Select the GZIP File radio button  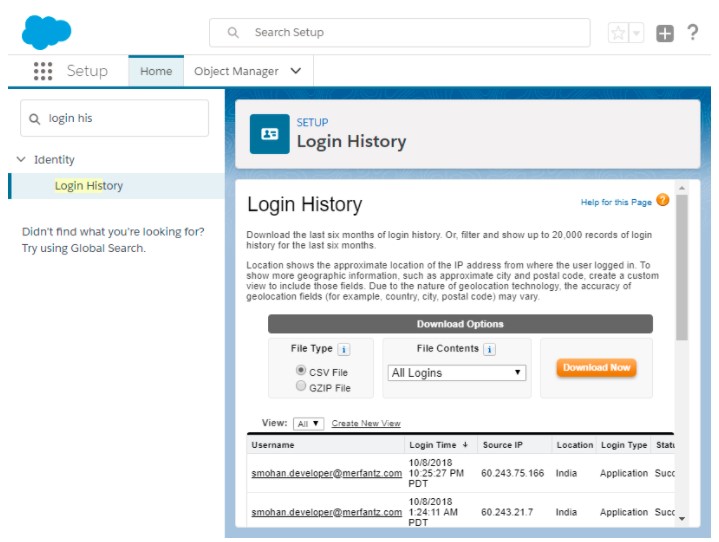coord(301,386)
